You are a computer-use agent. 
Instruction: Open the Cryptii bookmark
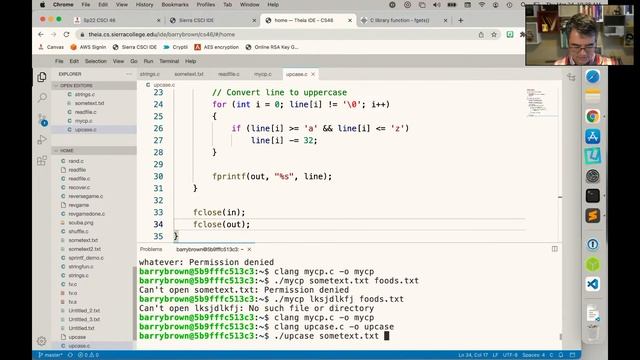[x=176, y=47]
